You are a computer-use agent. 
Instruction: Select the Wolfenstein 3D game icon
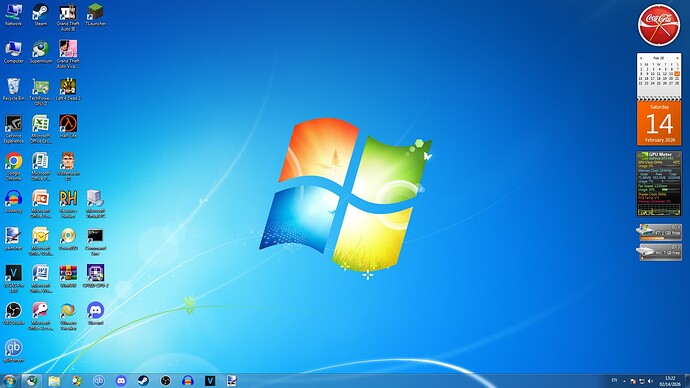68,167
